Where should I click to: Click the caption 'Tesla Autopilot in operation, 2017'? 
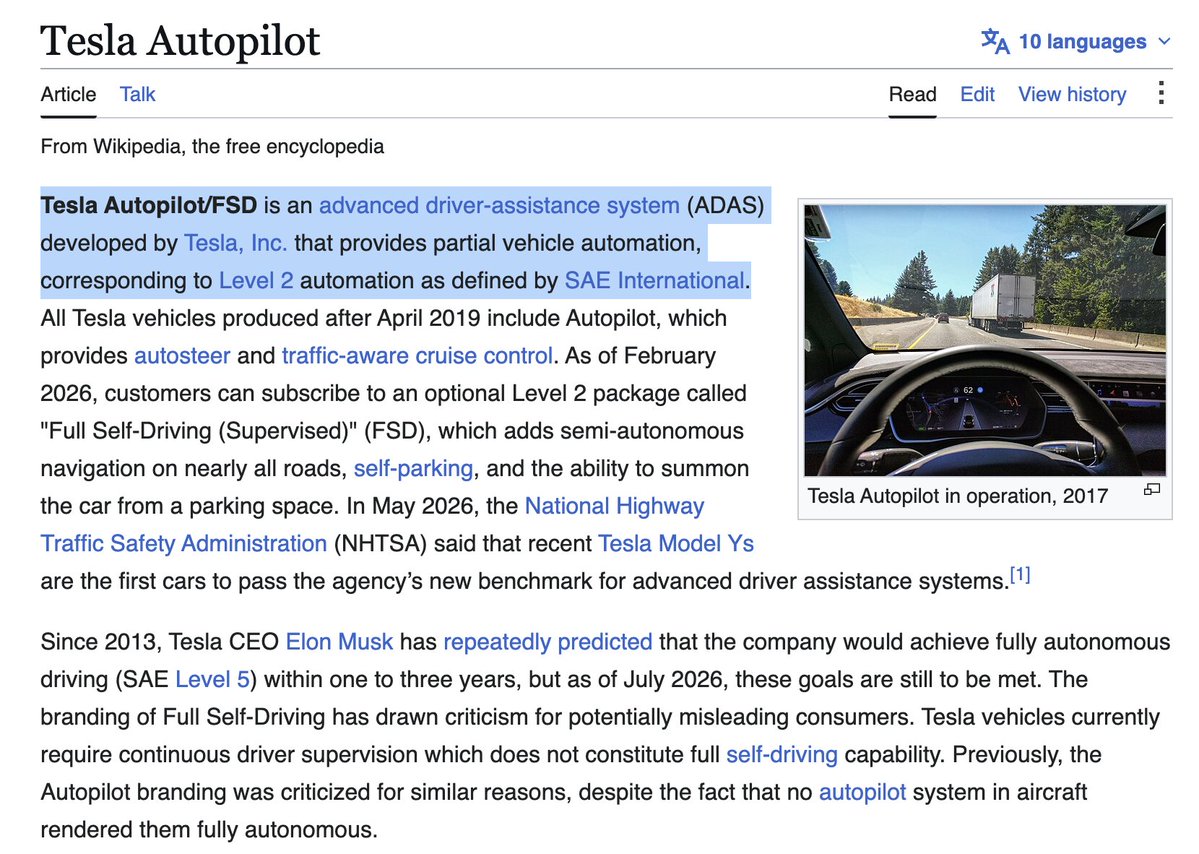[x=958, y=495]
